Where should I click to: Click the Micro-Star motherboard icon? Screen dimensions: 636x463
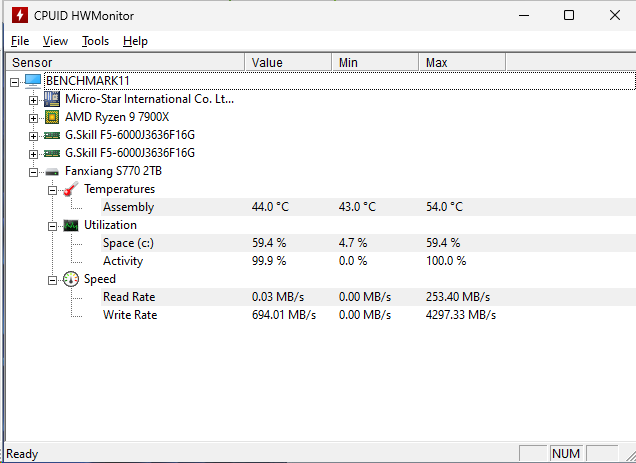pyautogui.click(x=52, y=99)
